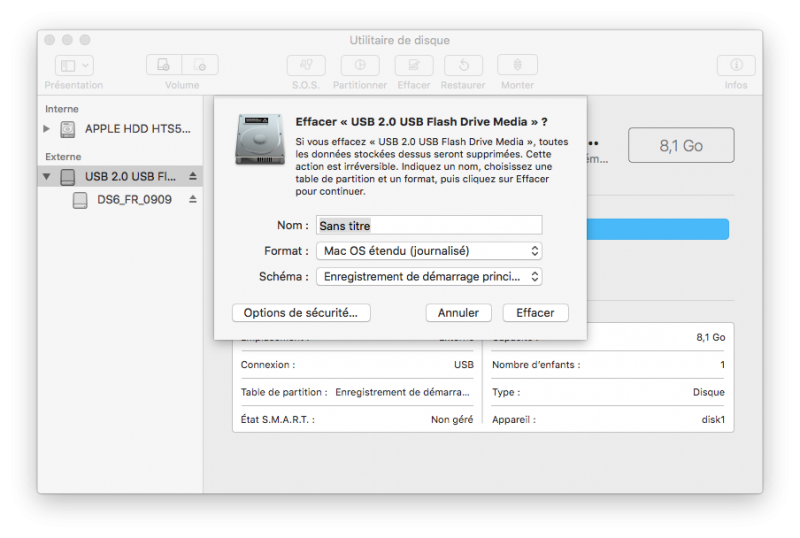Click the Type Disque value

709,392
